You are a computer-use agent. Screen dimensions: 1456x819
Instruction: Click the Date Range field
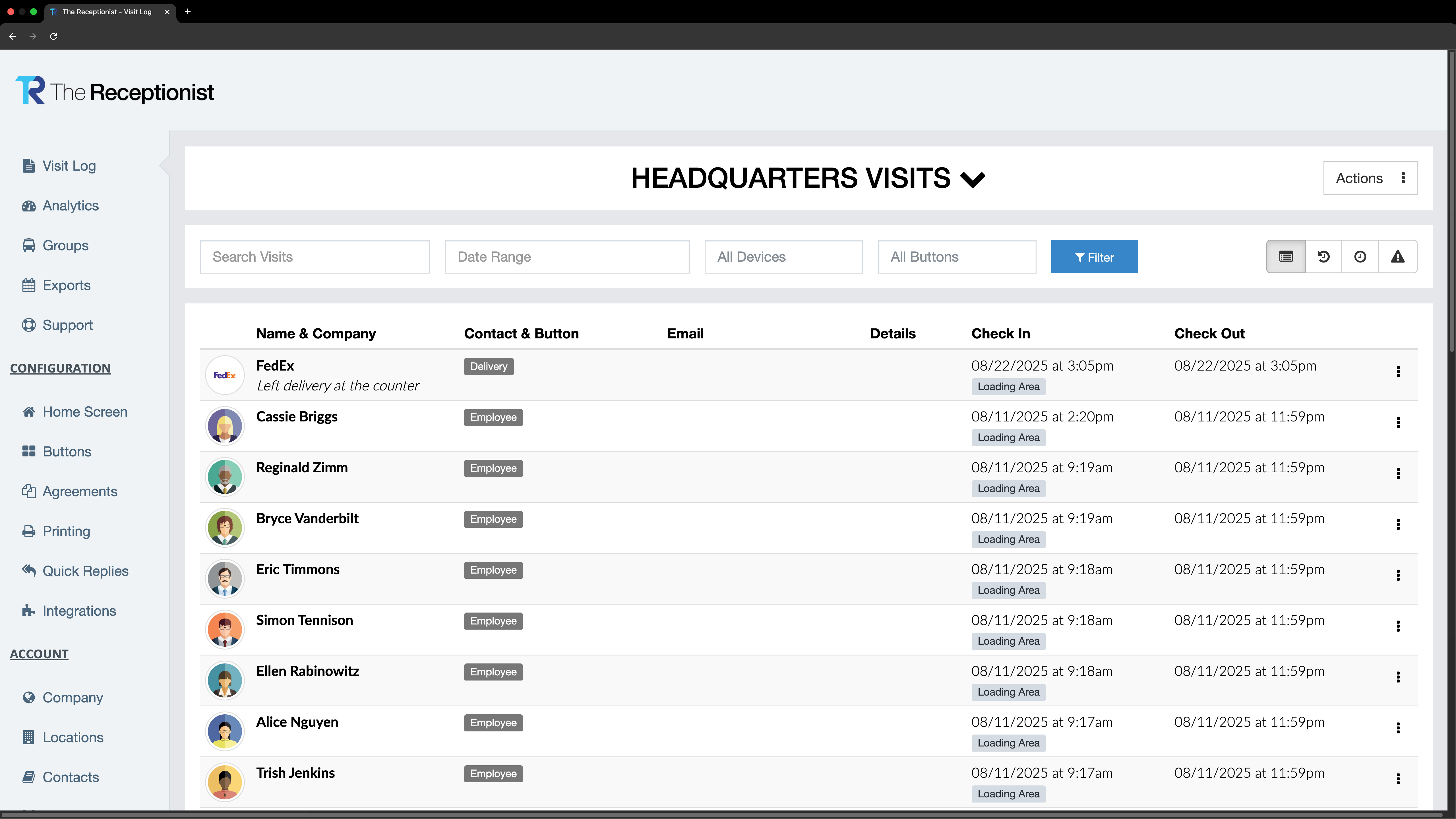click(x=566, y=257)
